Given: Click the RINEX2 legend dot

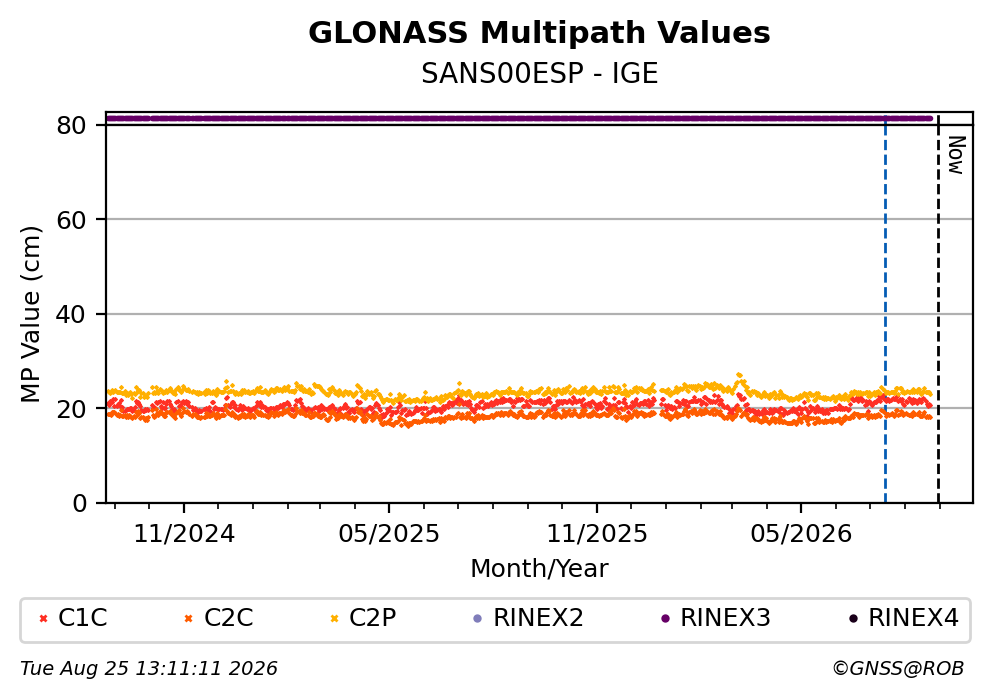Looking at the screenshot, I should pos(478,619).
